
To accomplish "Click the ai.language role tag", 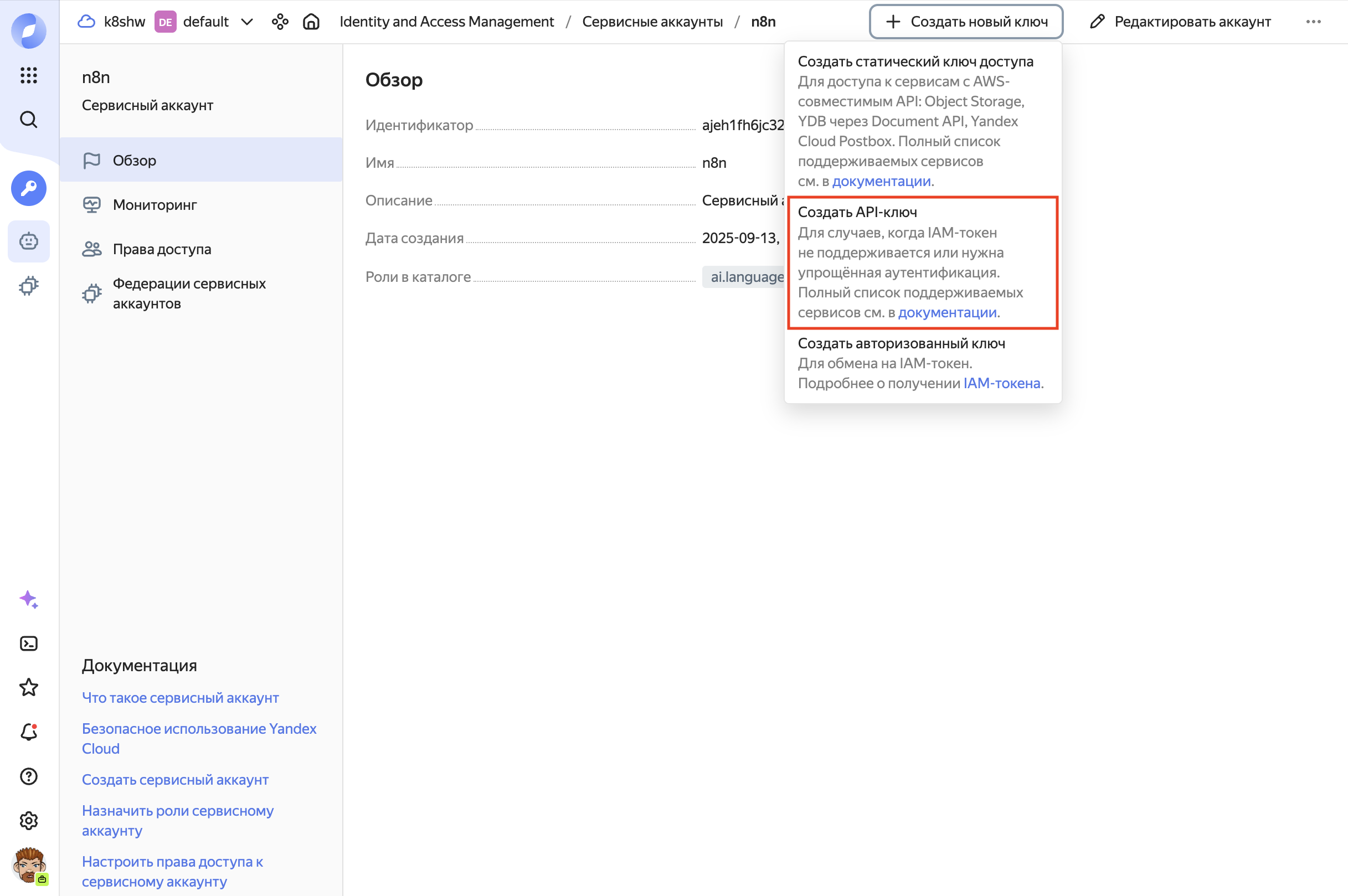I will [743, 276].
